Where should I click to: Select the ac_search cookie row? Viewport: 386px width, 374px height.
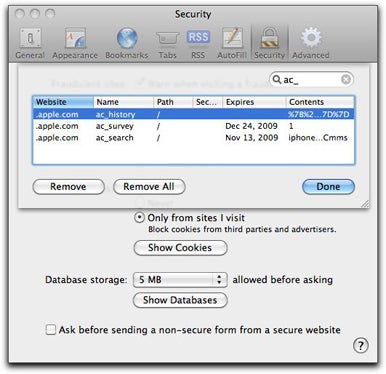pyautogui.click(x=194, y=138)
